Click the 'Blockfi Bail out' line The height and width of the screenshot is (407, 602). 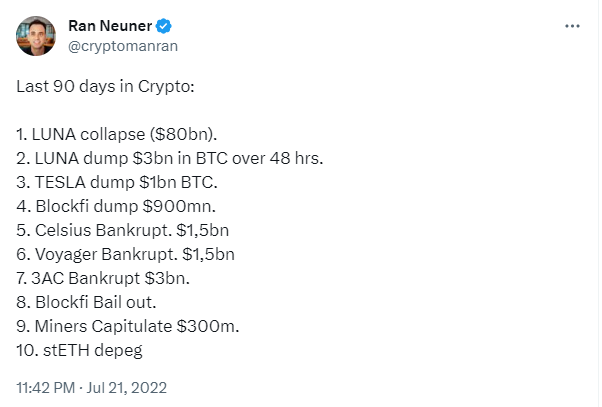[x=86, y=303]
